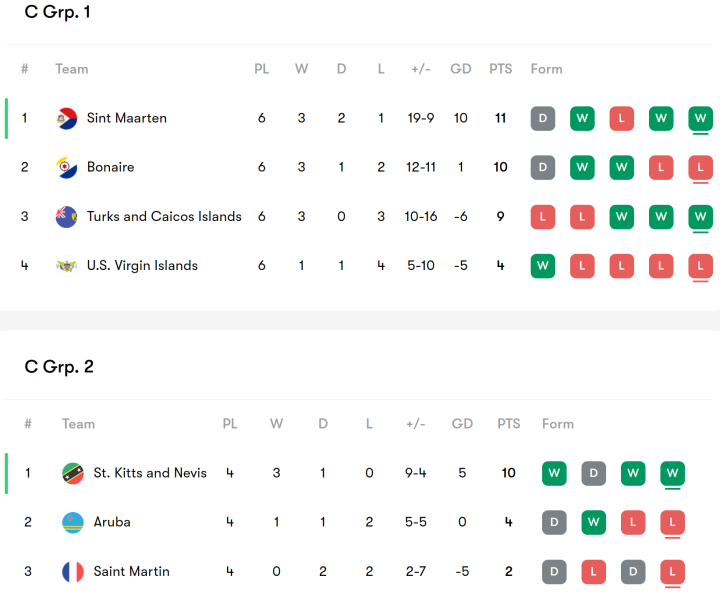
Task: Click the PTS column header in Group 1
Action: [500, 69]
